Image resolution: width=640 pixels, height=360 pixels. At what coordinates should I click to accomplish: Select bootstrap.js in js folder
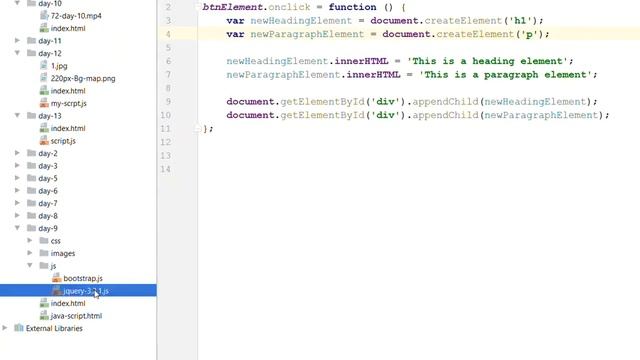click(83, 278)
